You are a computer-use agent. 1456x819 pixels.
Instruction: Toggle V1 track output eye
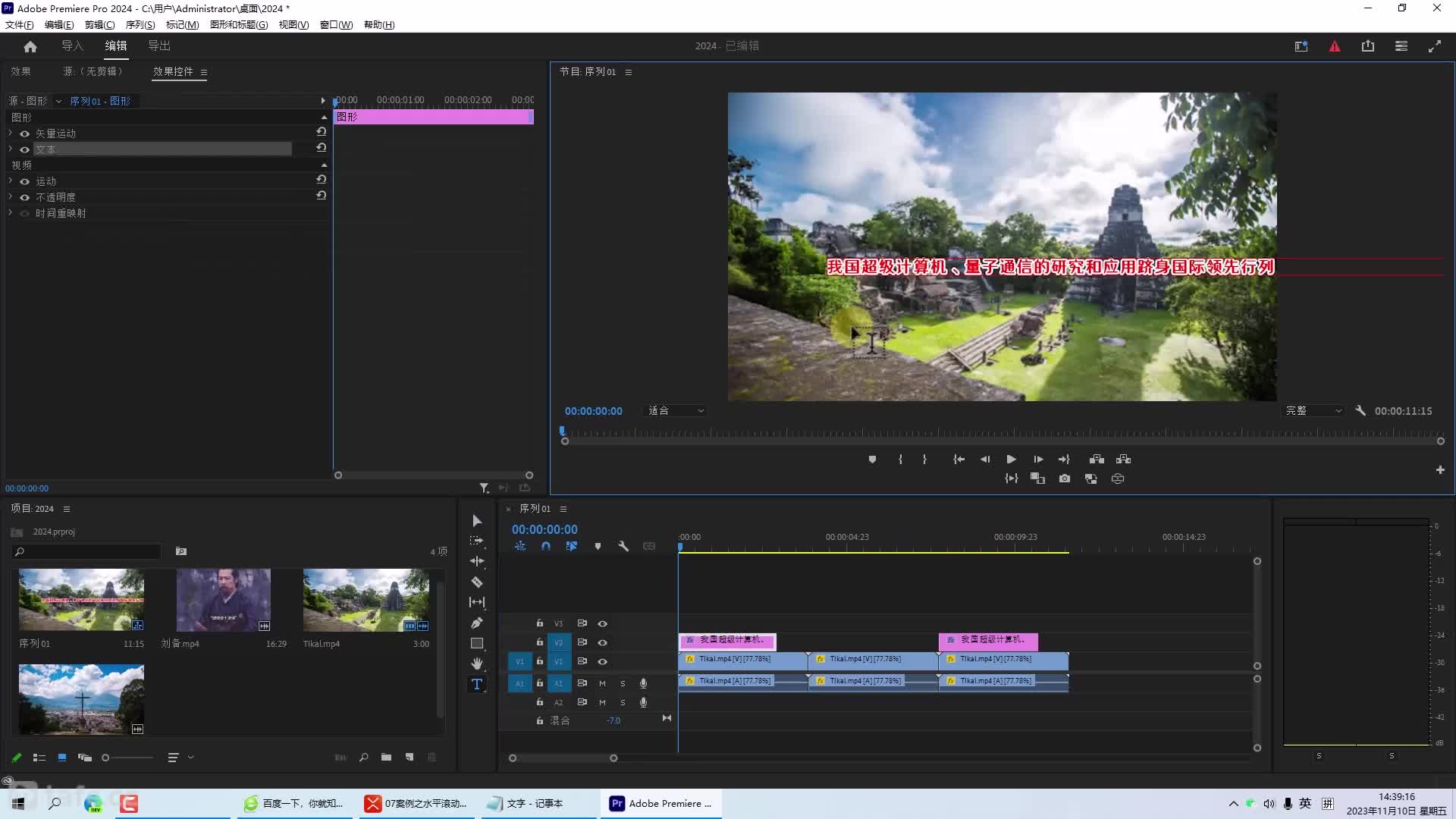pyautogui.click(x=603, y=661)
